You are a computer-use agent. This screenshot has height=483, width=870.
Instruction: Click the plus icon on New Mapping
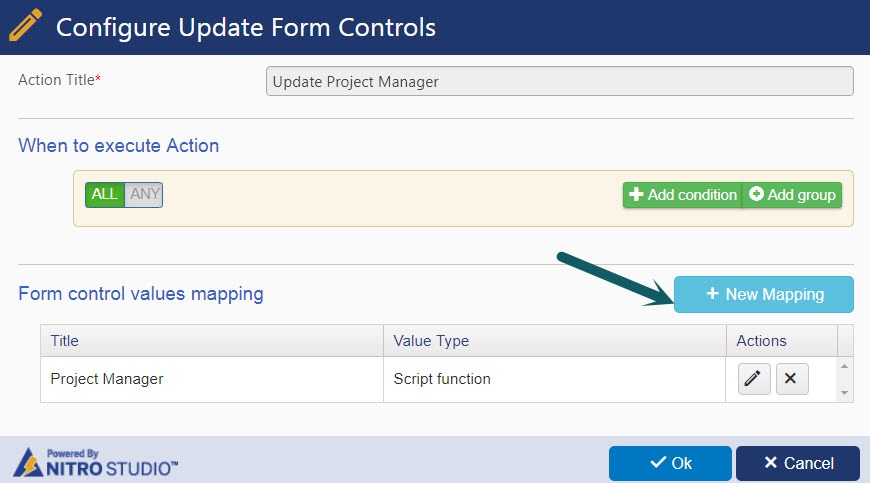click(712, 293)
